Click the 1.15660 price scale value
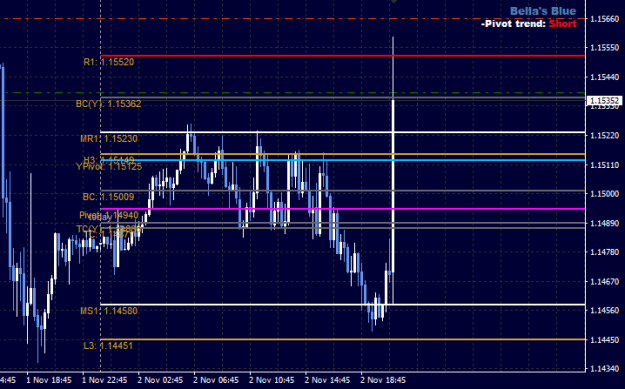Image resolution: width=625 pixels, height=389 pixels. 605,19
